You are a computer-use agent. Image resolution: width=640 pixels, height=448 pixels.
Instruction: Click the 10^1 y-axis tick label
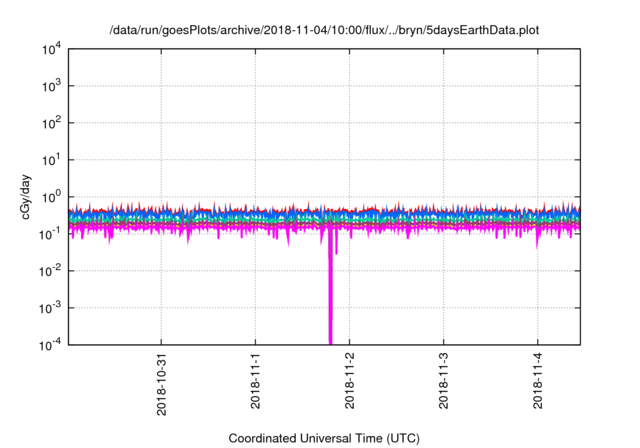[51, 160]
